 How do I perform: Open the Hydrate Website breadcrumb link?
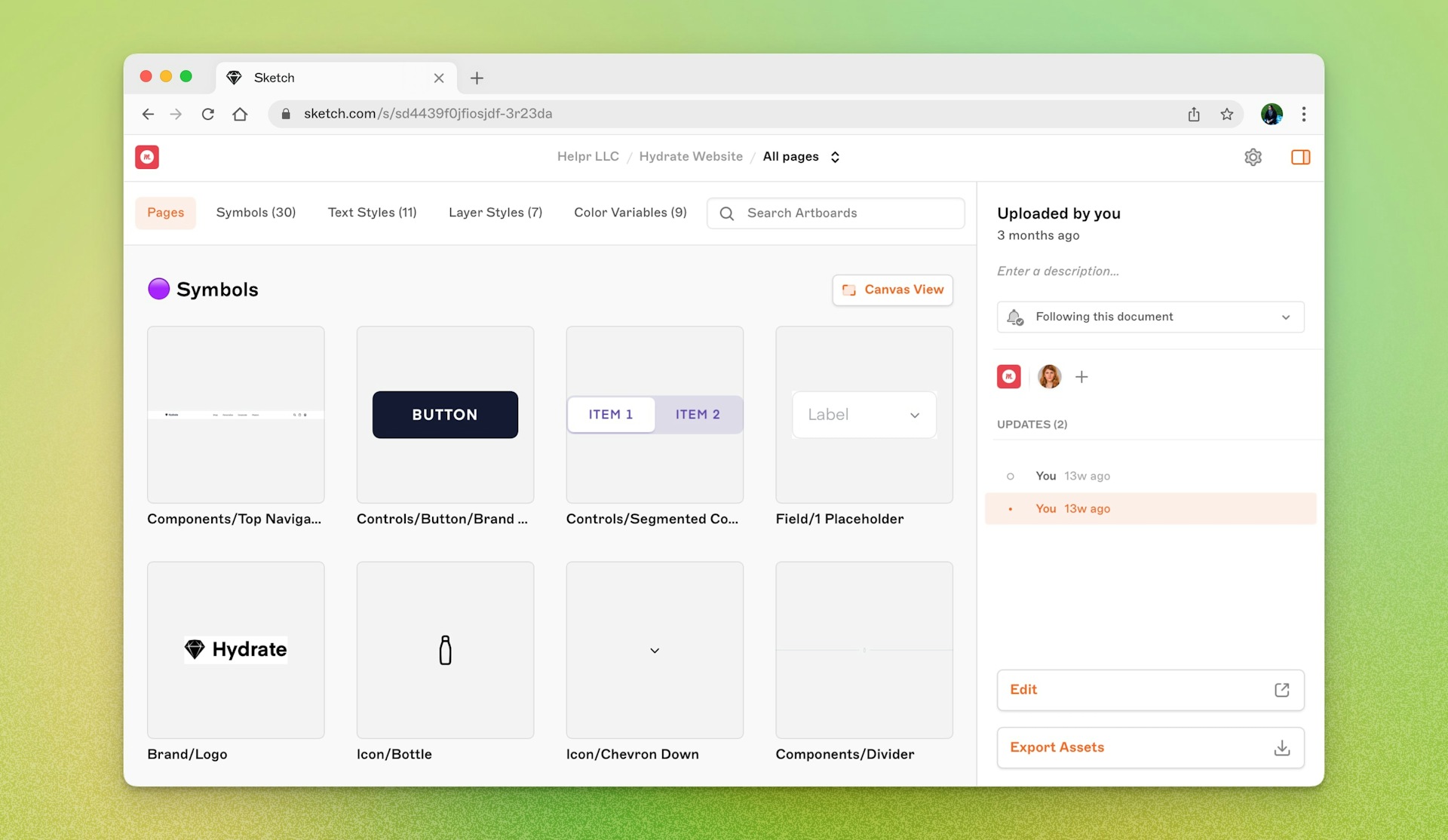690,156
